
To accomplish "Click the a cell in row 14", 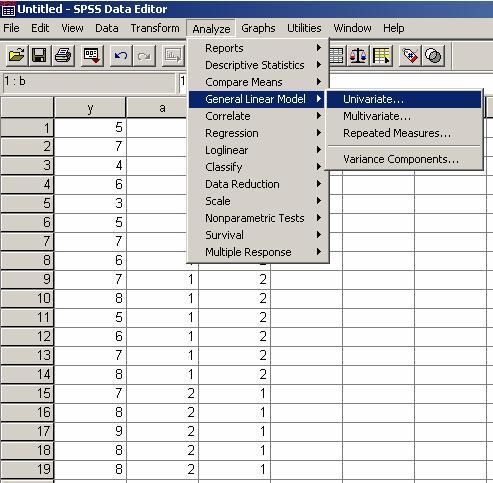I will coord(162,374).
